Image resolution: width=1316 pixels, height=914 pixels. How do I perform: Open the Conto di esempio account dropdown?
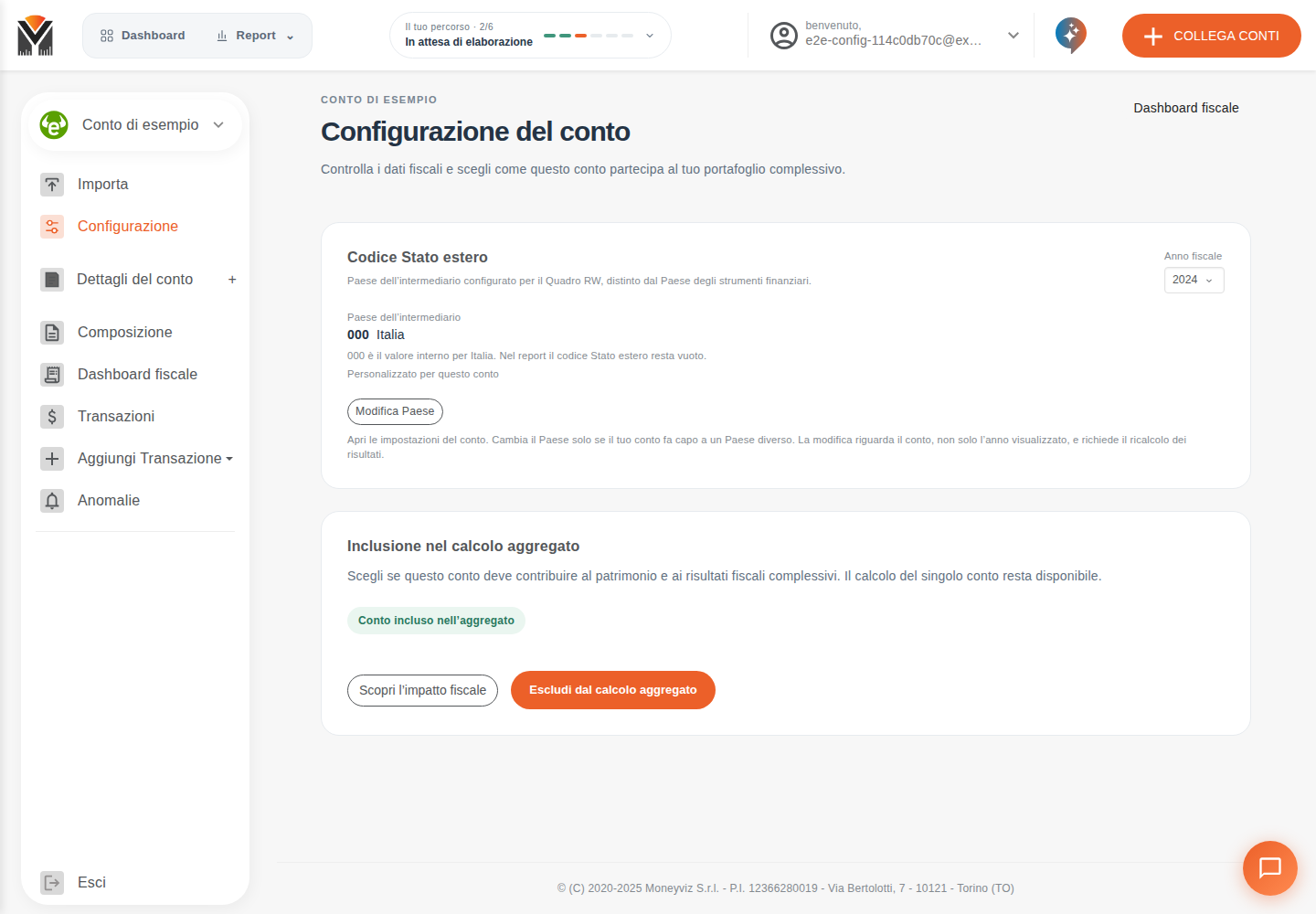[218, 125]
